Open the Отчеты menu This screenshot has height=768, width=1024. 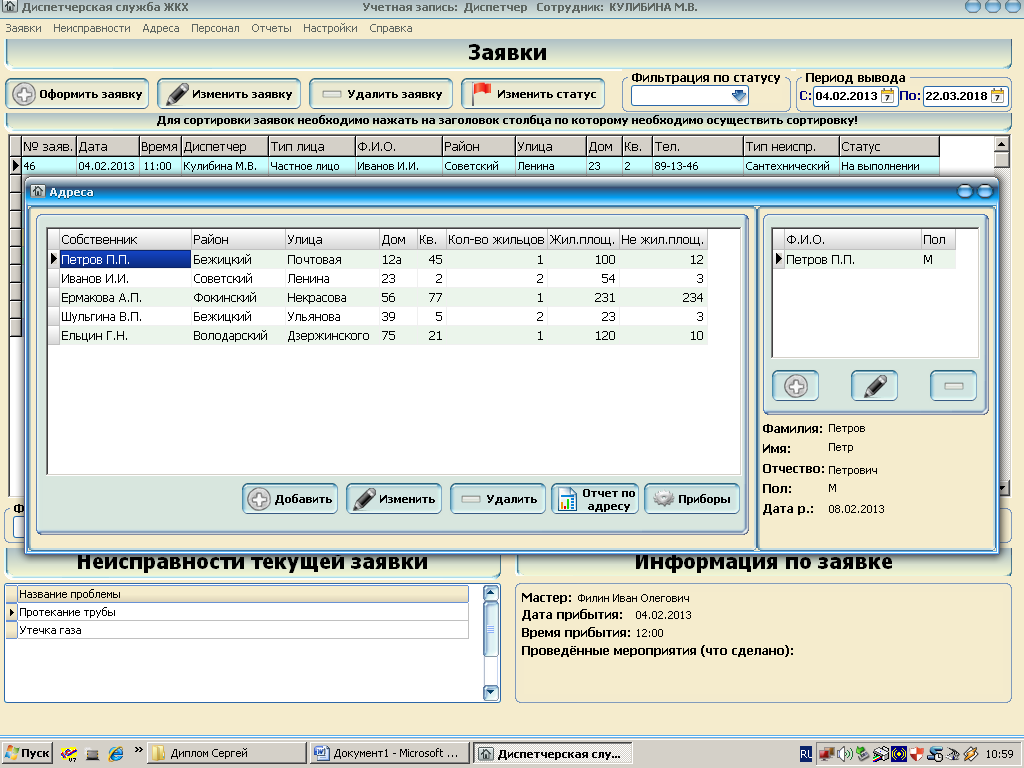271,28
